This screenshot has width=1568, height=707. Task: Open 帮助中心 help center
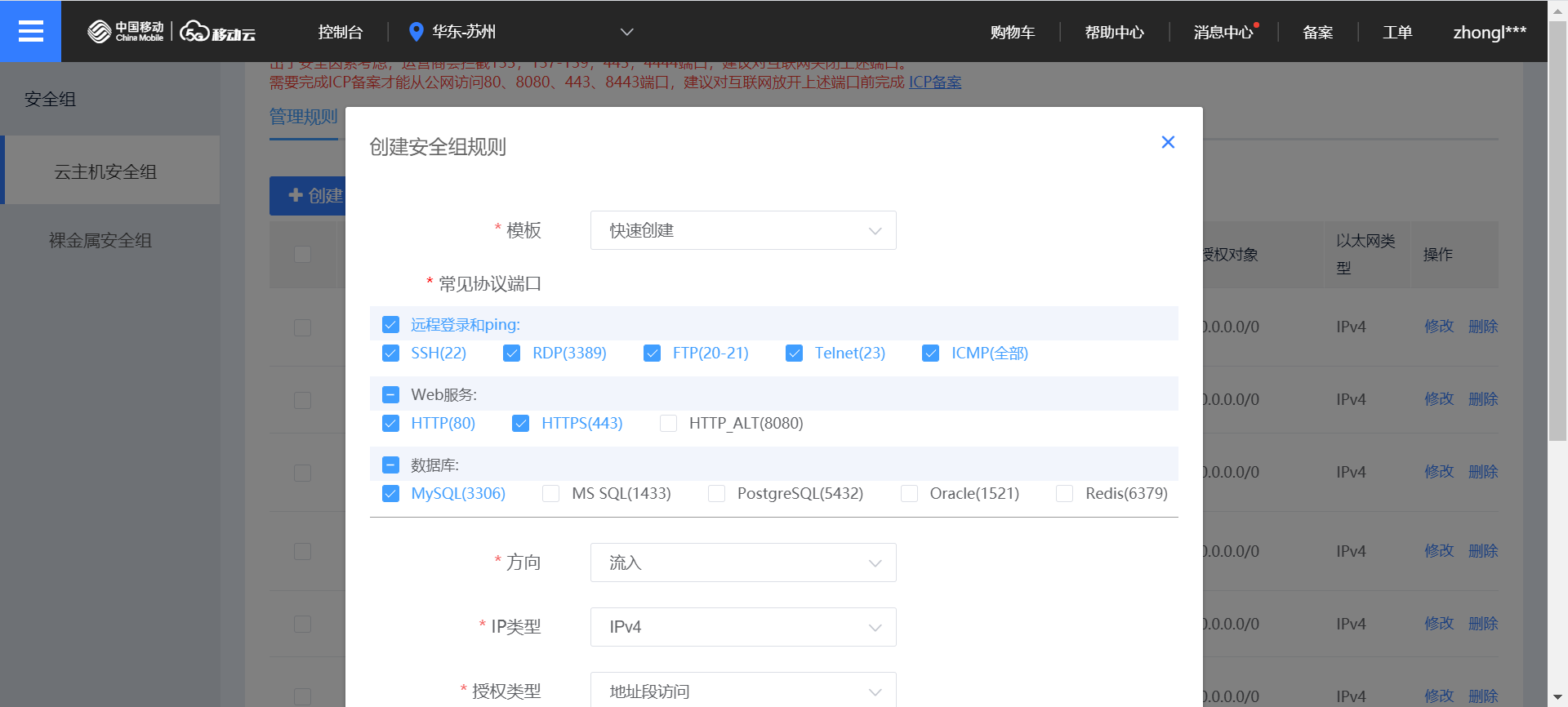1115,32
